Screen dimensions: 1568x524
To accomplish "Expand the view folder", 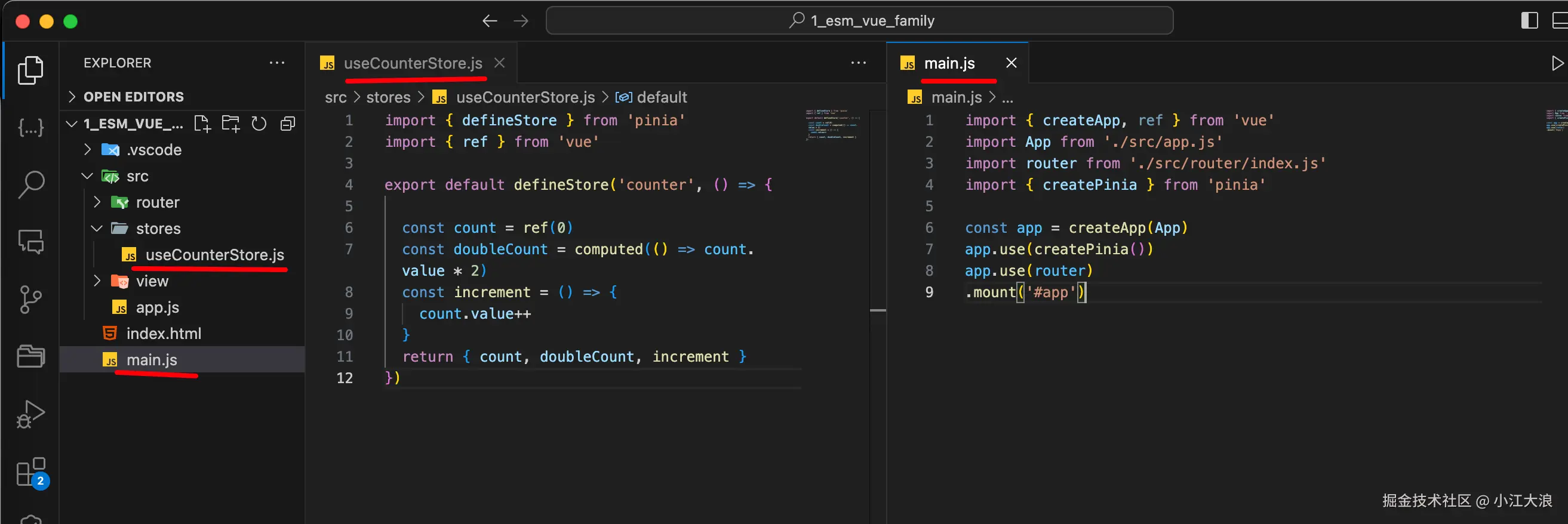I will (x=97, y=281).
